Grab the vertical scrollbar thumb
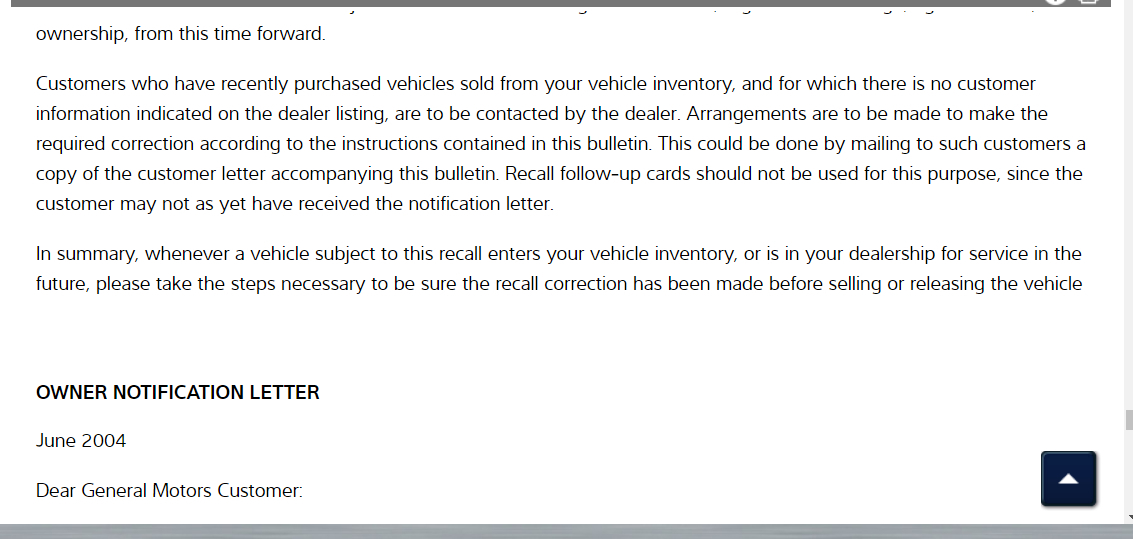The height and width of the screenshot is (539, 1133). point(1128,420)
